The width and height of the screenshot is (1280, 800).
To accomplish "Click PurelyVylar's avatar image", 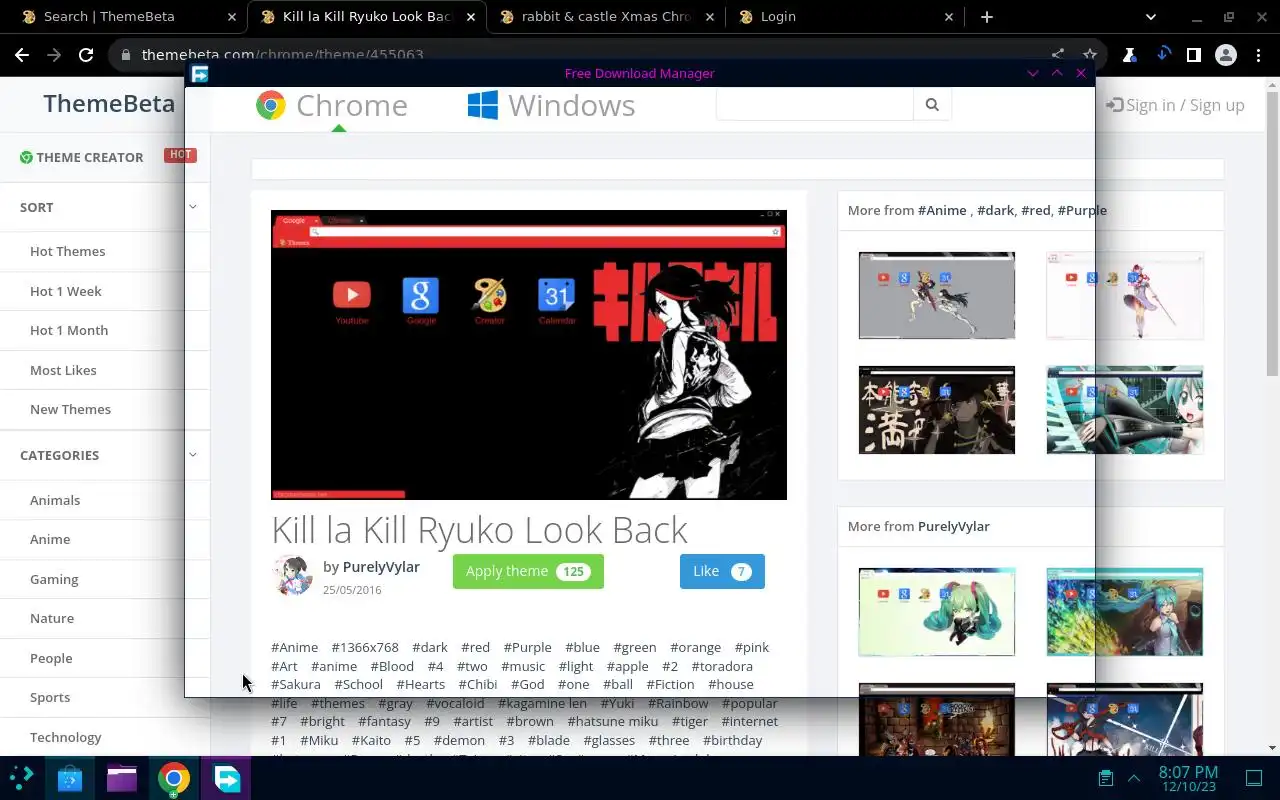I will click(x=292, y=575).
